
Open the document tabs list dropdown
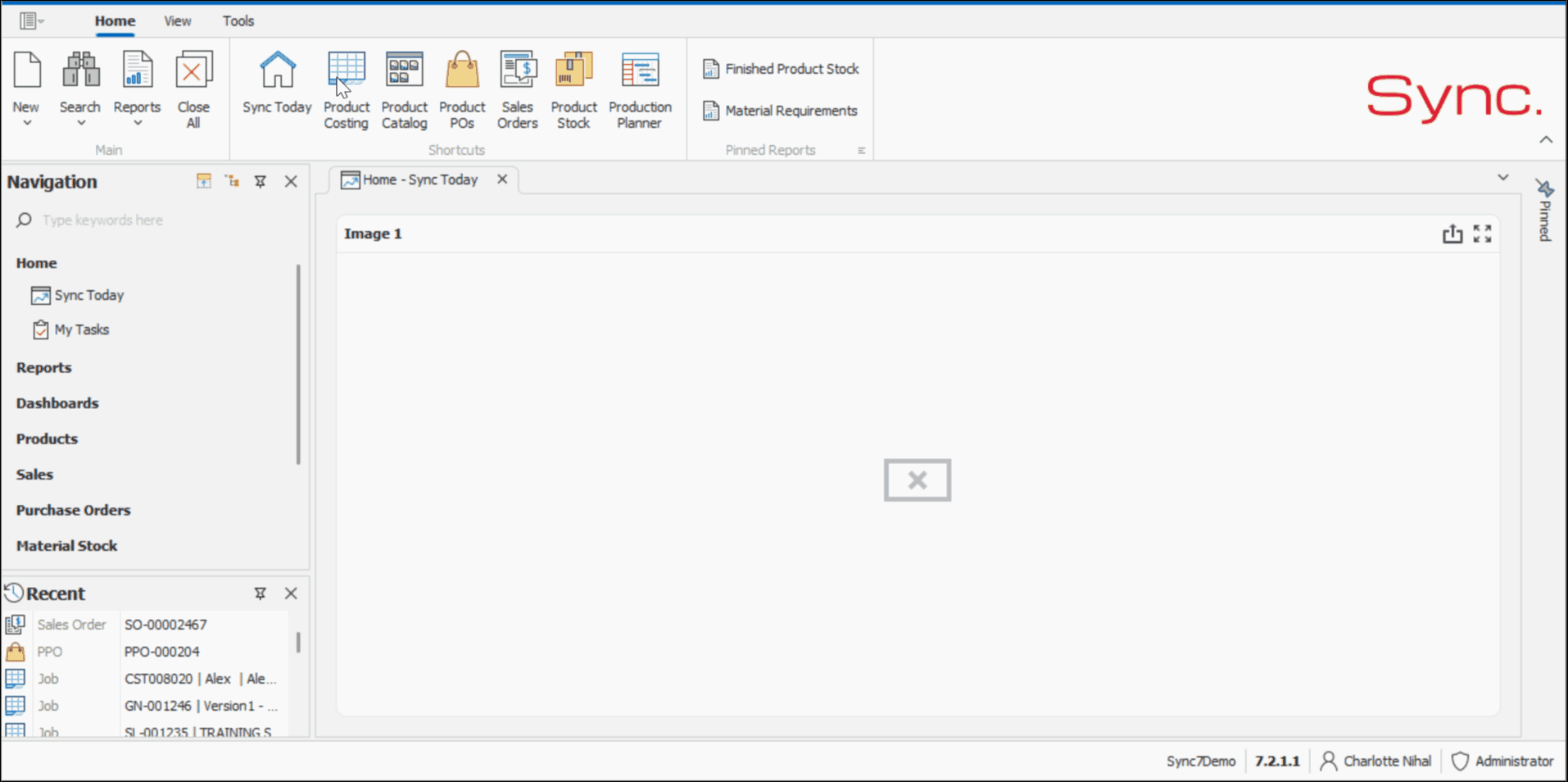pos(1503,177)
